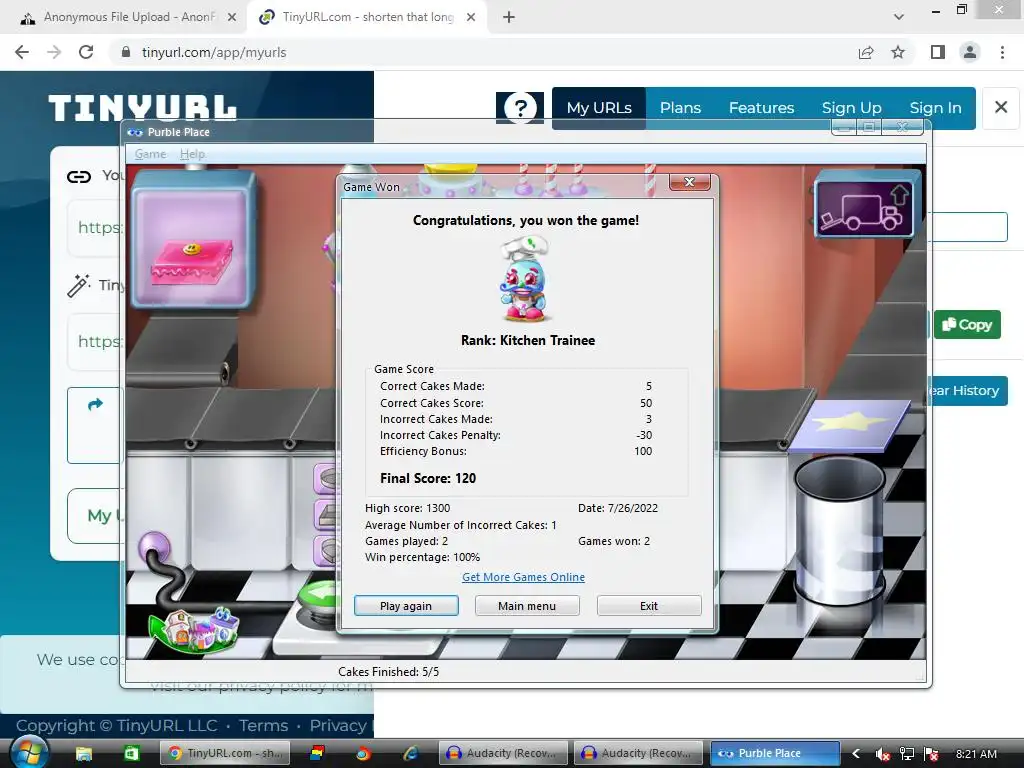Close the TinyURL panel with X
Viewport: 1024px width, 768px height.
point(1000,107)
